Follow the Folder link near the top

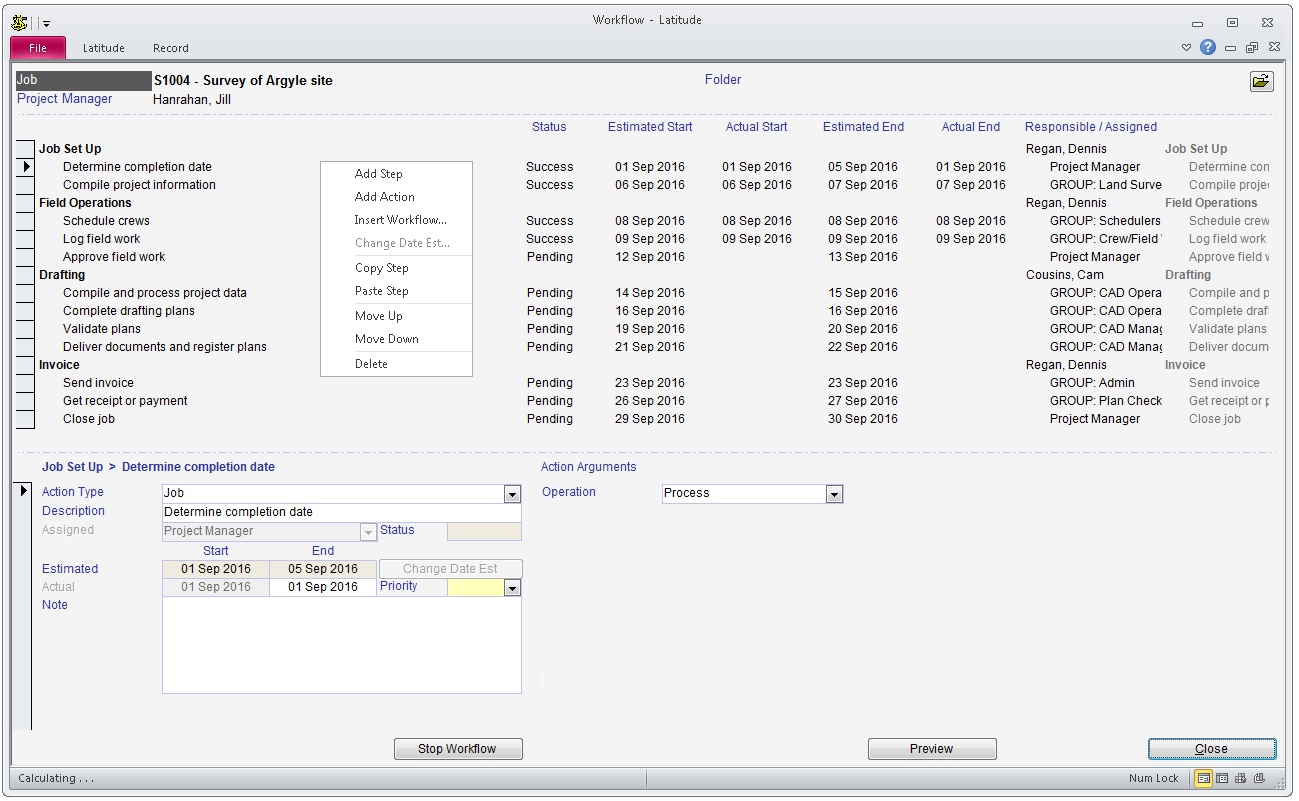point(722,80)
